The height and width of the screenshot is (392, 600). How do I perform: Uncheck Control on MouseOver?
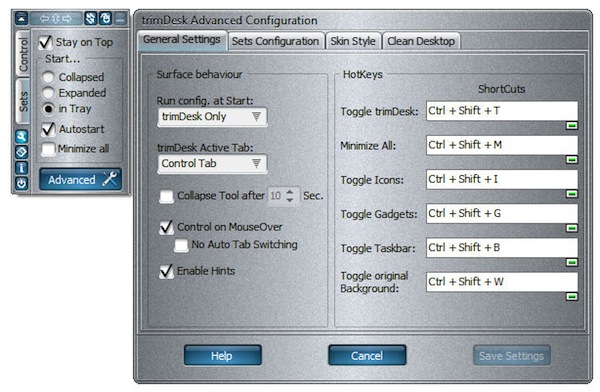tap(166, 227)
